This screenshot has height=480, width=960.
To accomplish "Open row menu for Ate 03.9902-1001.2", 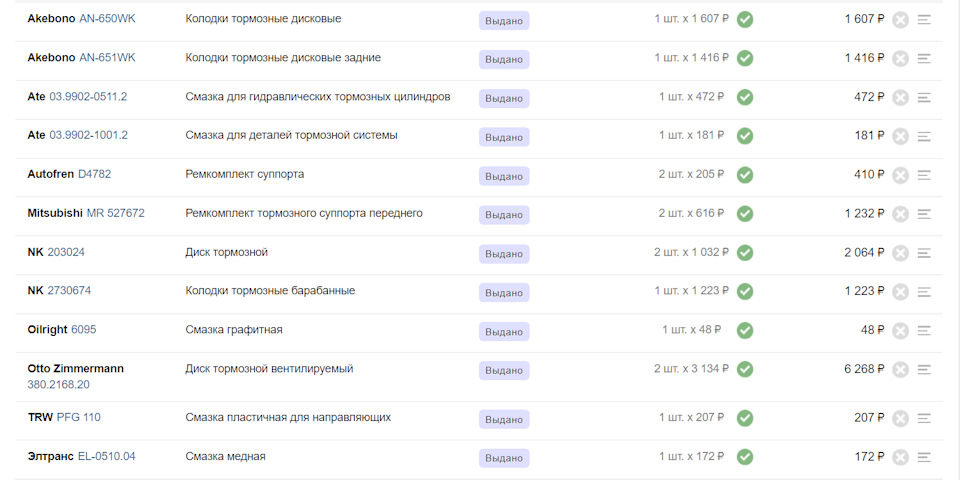I will pos(924,136).
